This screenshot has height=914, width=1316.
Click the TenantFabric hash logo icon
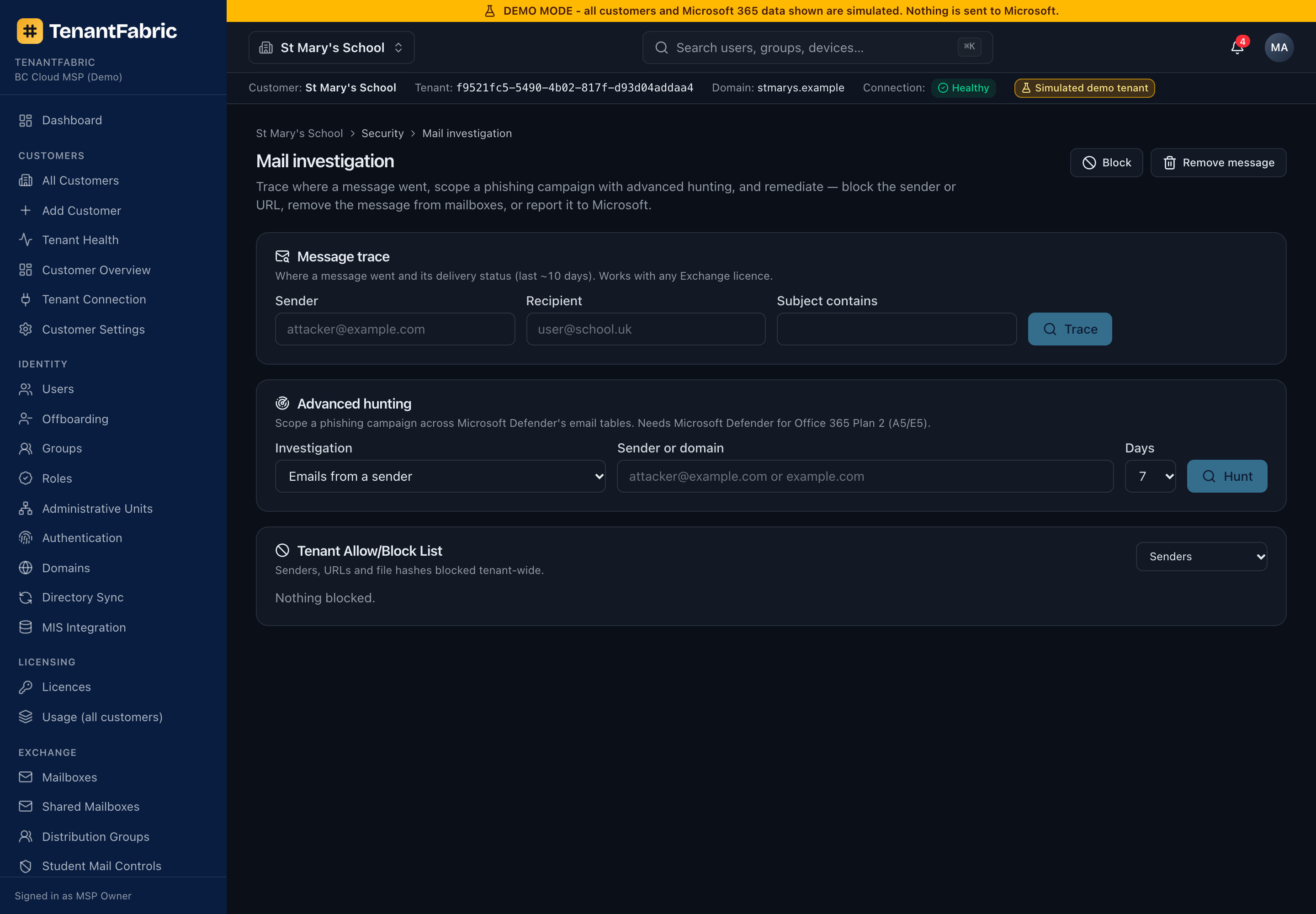pos(30,31)
